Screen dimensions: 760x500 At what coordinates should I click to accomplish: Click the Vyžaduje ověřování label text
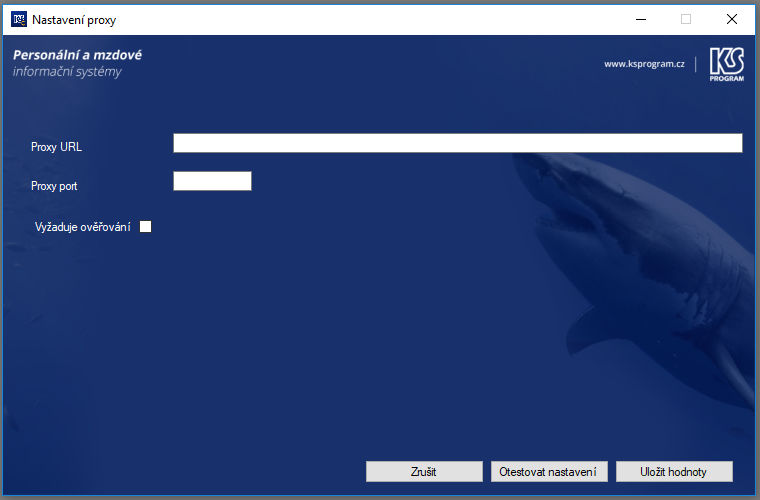(82, 227)
